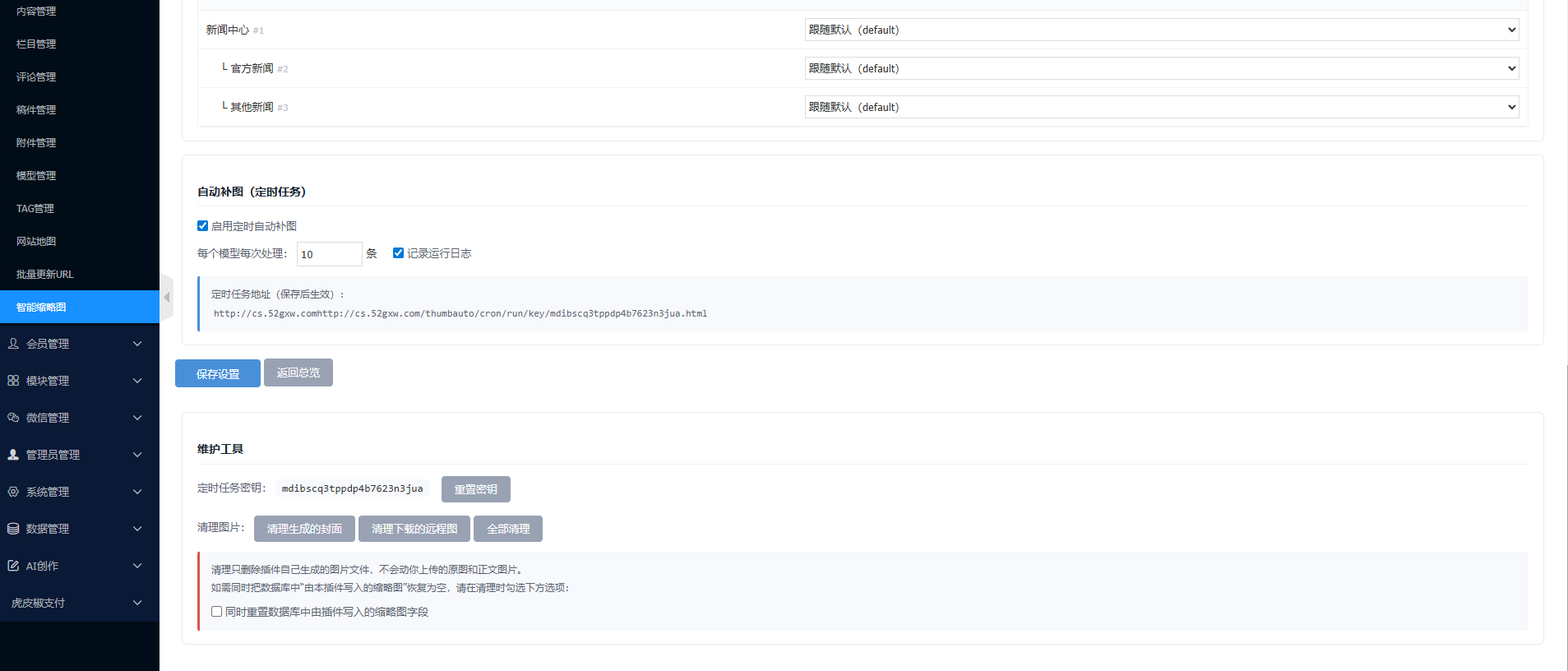The height and width of the screenshot is (671, 1568).
Task: Open the 其他新闻 default dropdown
Action: click(1161, 107)
